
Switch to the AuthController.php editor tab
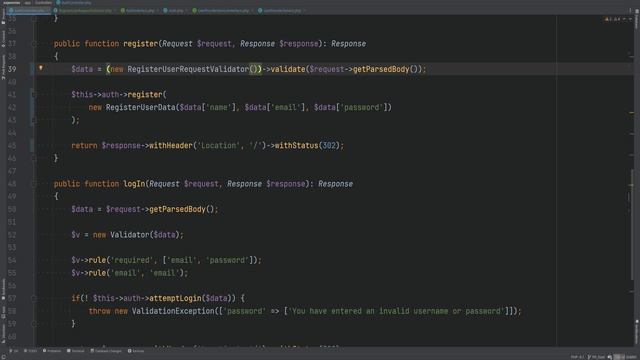(29, 10)
